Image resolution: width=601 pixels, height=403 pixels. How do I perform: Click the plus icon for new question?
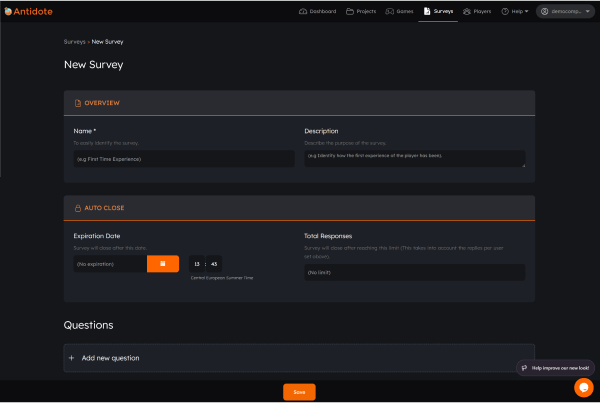[71, 358]
